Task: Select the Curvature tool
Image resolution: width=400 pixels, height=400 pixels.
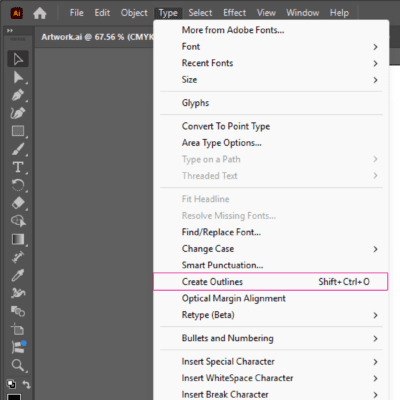Action: tap(18, 113)
